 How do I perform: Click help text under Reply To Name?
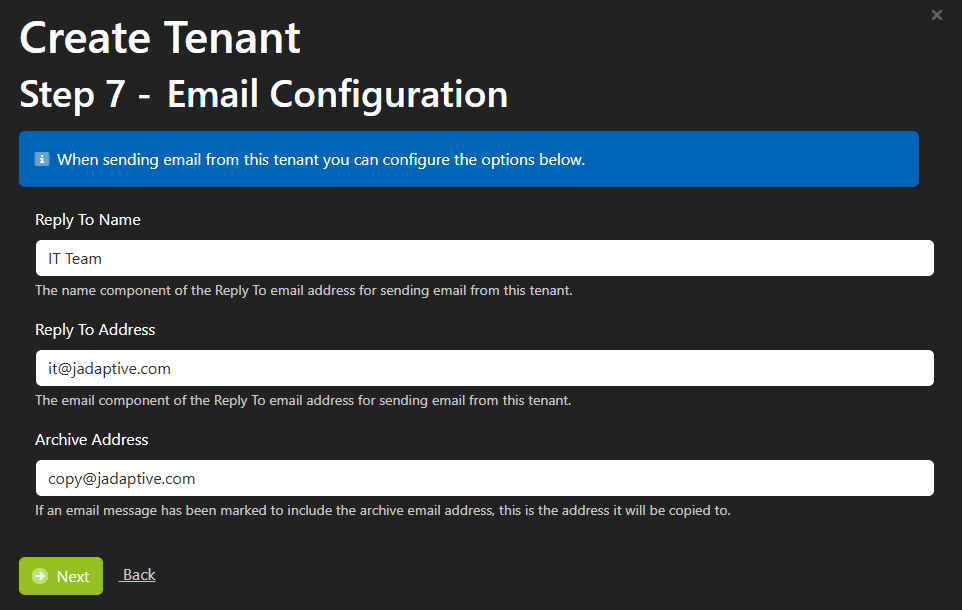304,290
